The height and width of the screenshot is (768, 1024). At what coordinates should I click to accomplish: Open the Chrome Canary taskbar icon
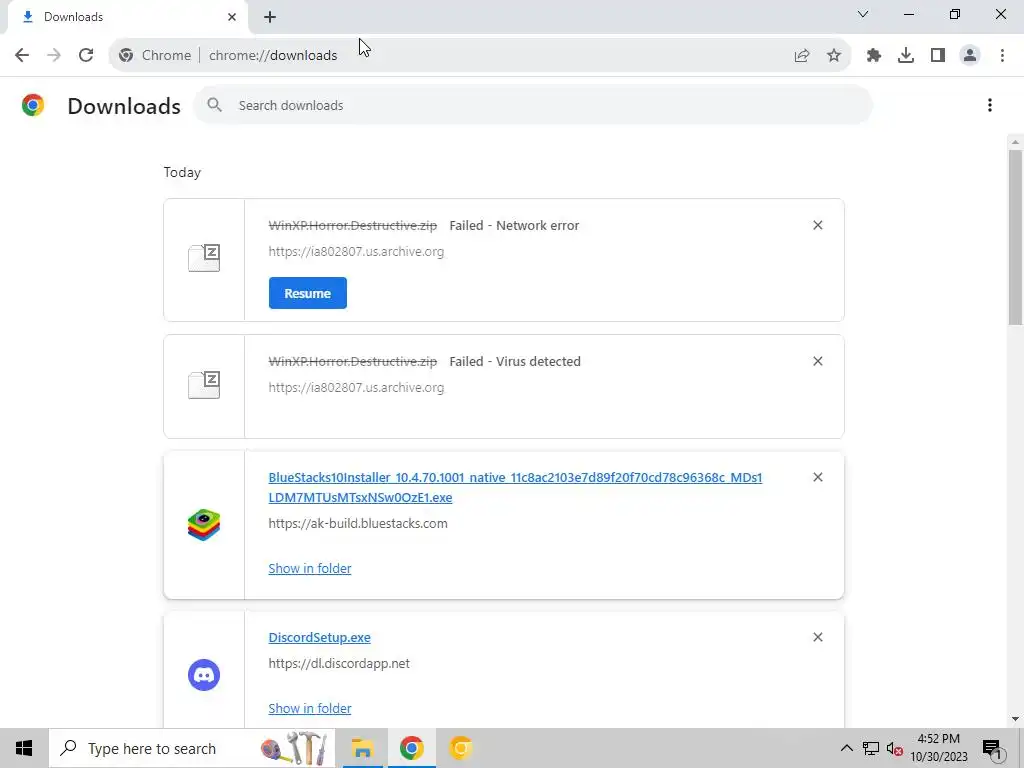[x=460, y=748]
